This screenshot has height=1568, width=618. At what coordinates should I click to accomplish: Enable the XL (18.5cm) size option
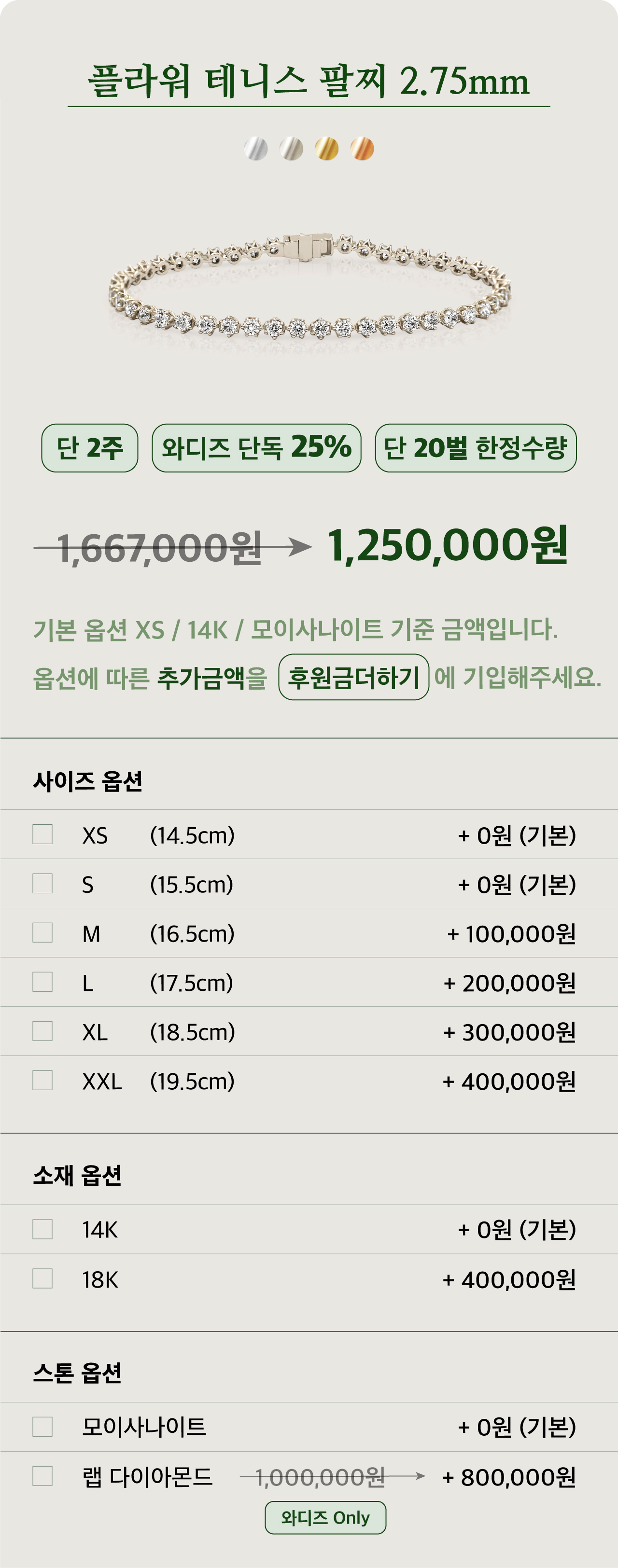42,1031
